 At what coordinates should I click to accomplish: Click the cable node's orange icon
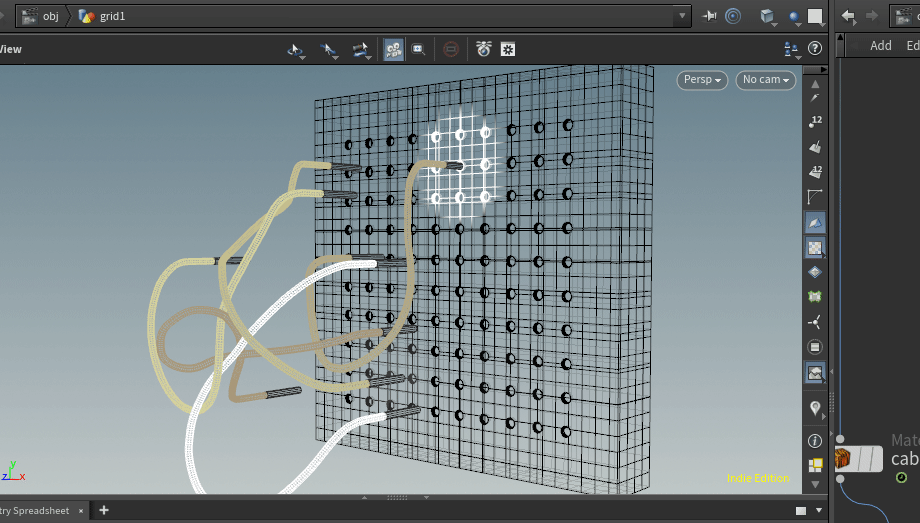click(x=843, y=458)
